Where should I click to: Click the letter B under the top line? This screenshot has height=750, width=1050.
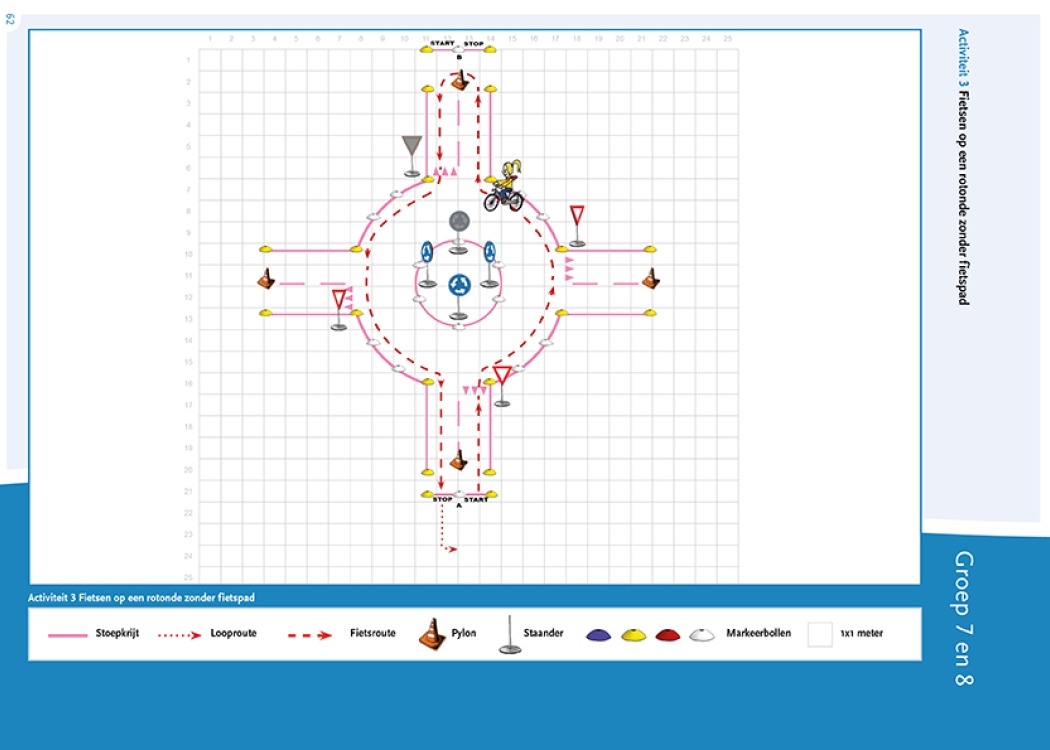tap(459, 58)
